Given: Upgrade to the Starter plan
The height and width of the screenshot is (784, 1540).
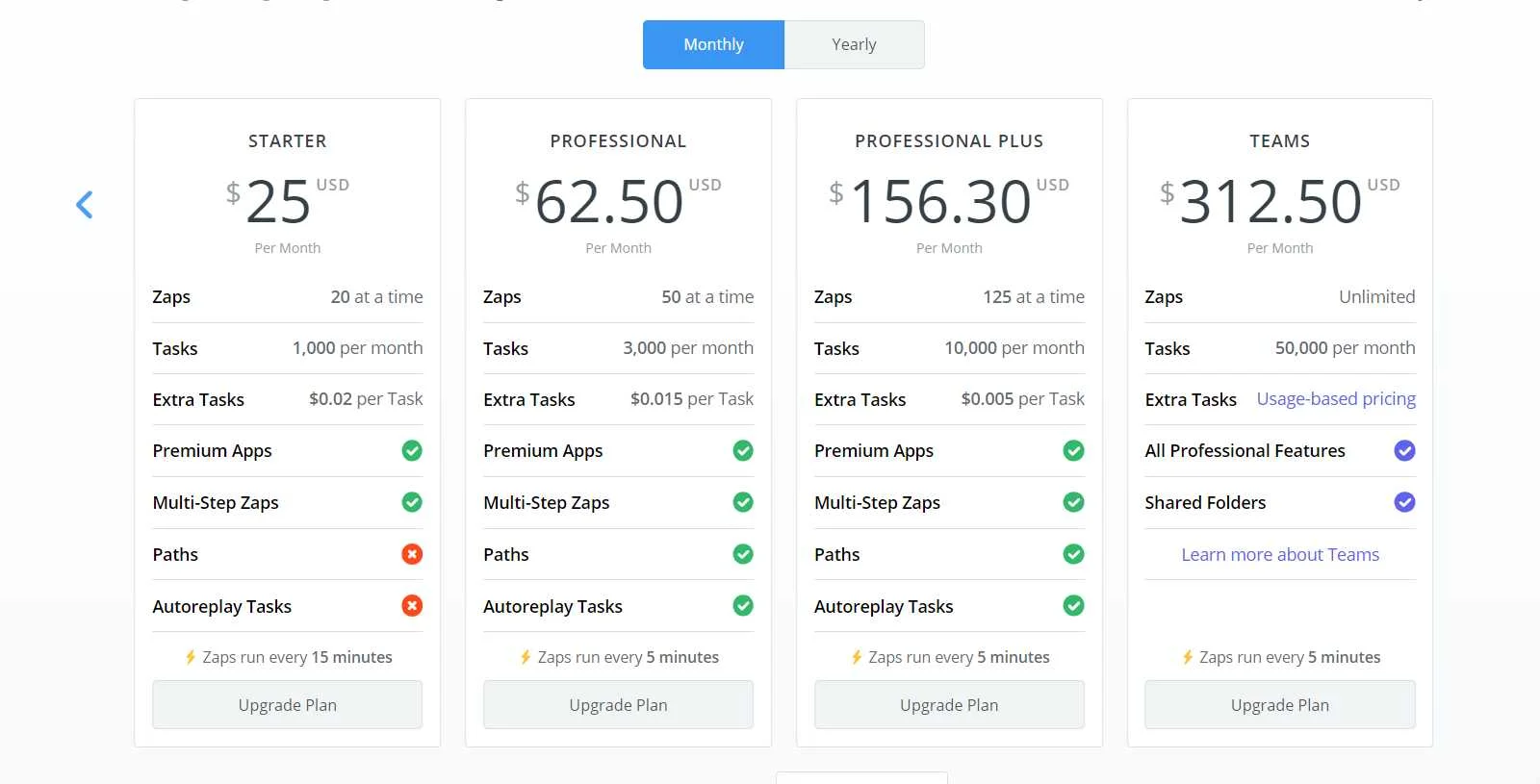Looking at the screenshot, I should [x=287, y=705].
